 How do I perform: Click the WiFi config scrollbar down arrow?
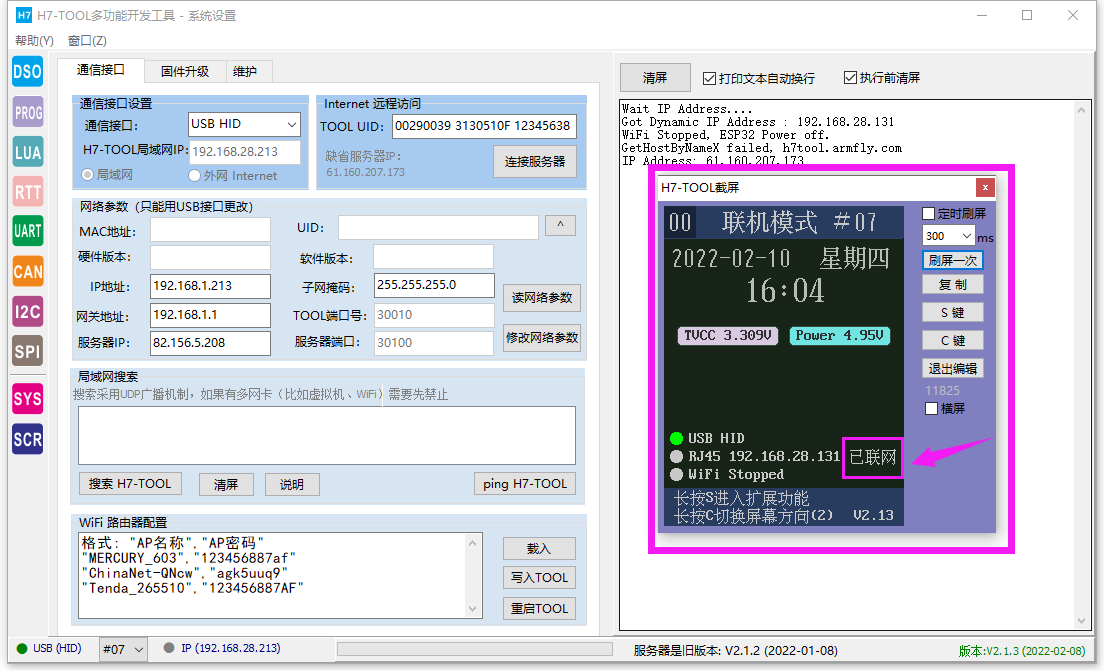click(472, 609)
